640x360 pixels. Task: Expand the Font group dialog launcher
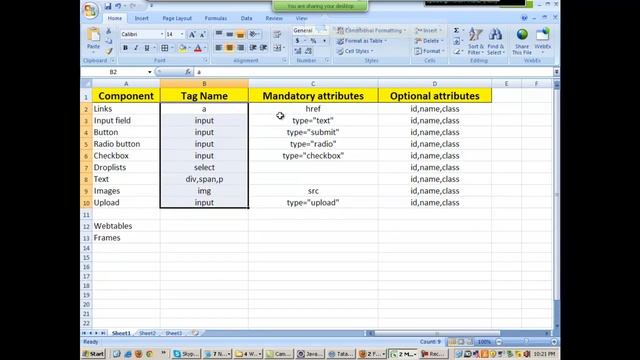click(x=206, y=60)
